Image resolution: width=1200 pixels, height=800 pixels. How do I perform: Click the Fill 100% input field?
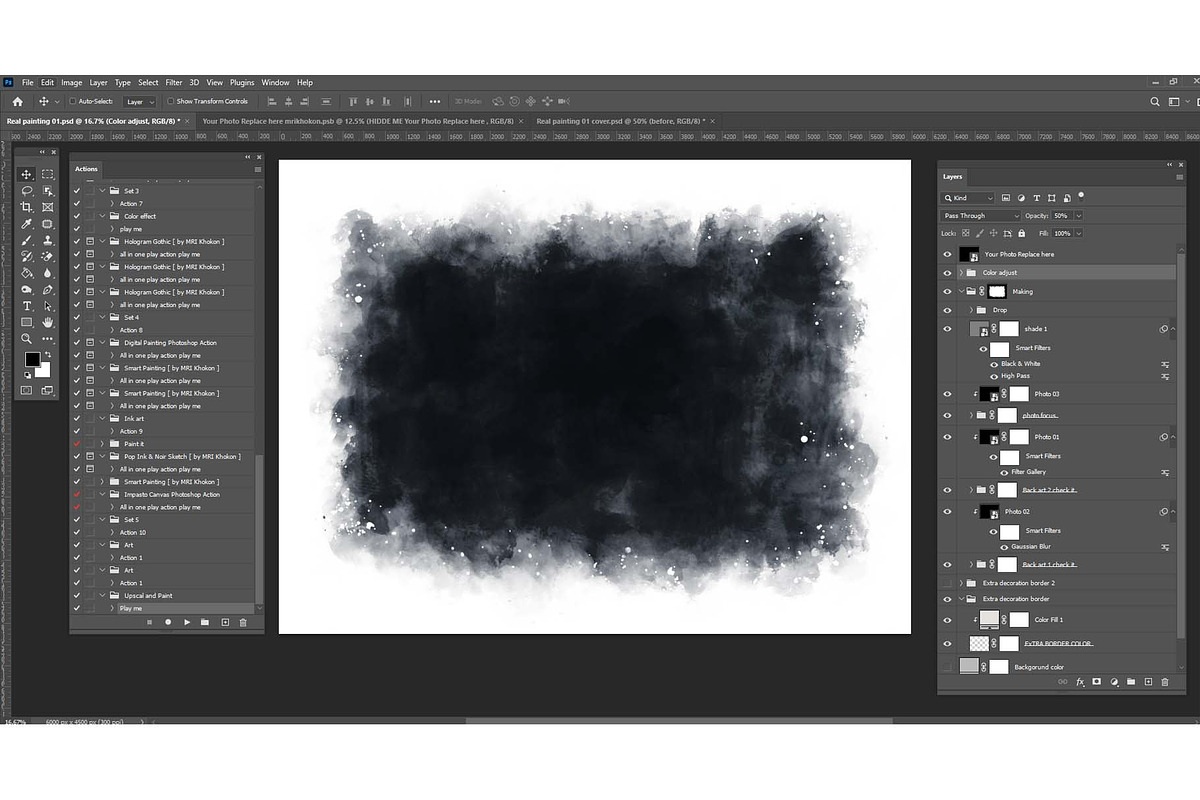tap(1062, 234)
